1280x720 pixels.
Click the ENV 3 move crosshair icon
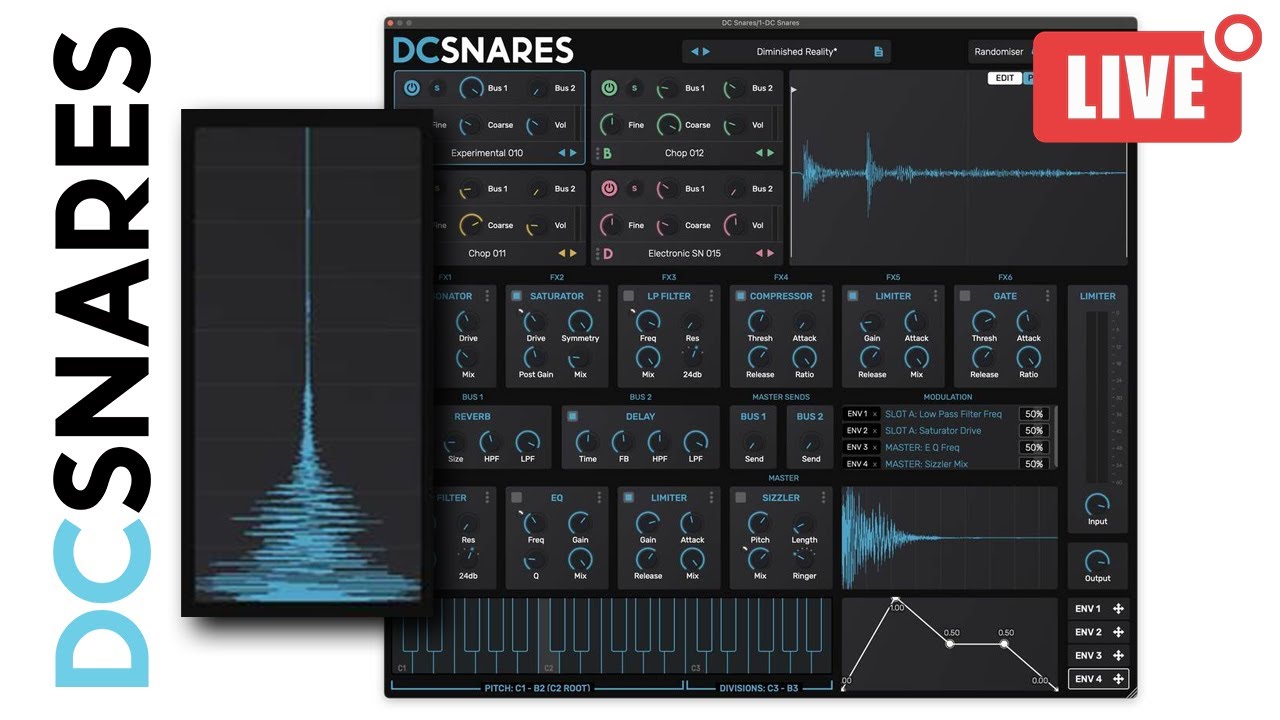coord(1118,655)
